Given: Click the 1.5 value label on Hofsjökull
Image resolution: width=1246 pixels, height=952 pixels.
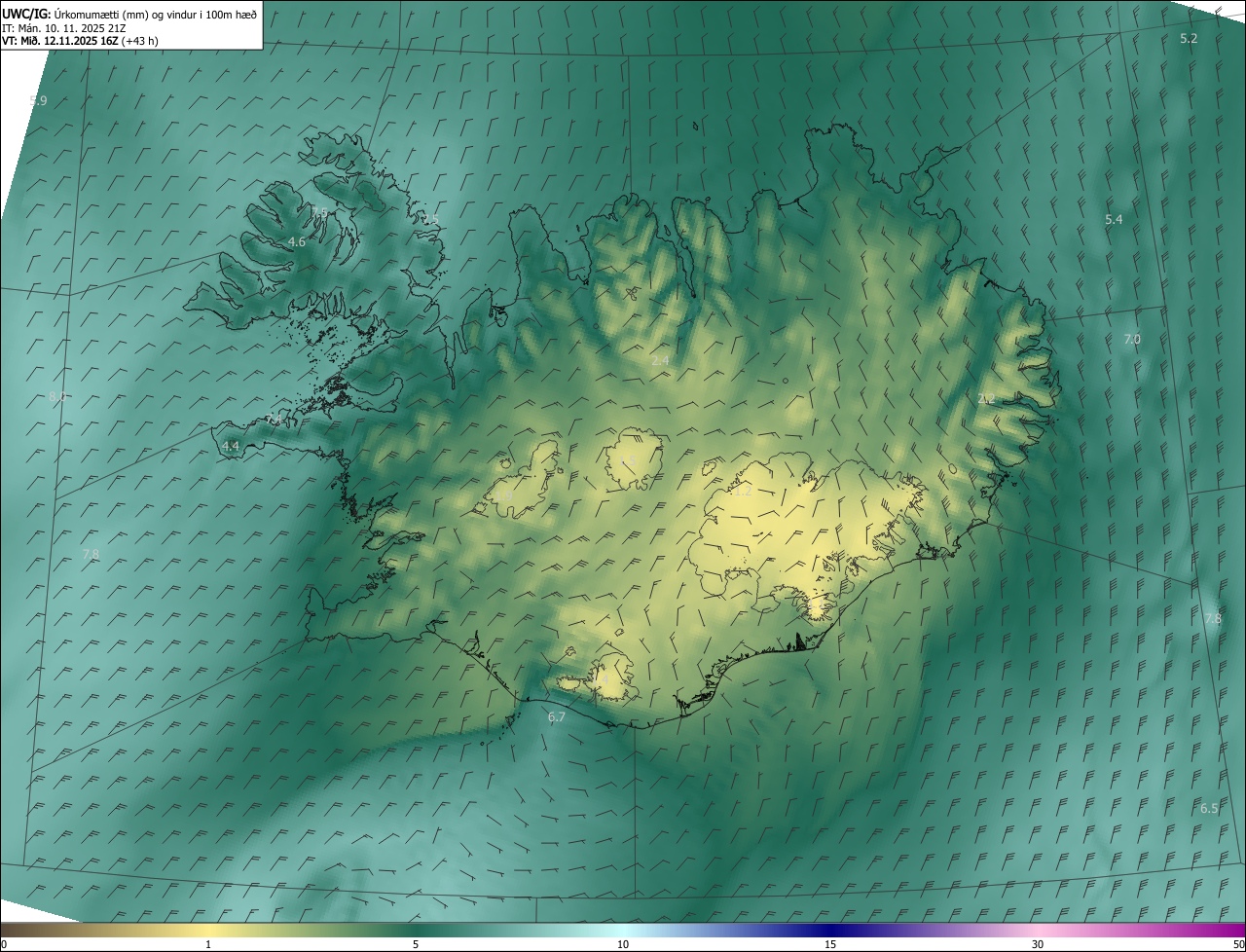Looking at the screenshot, I should 629,460.
